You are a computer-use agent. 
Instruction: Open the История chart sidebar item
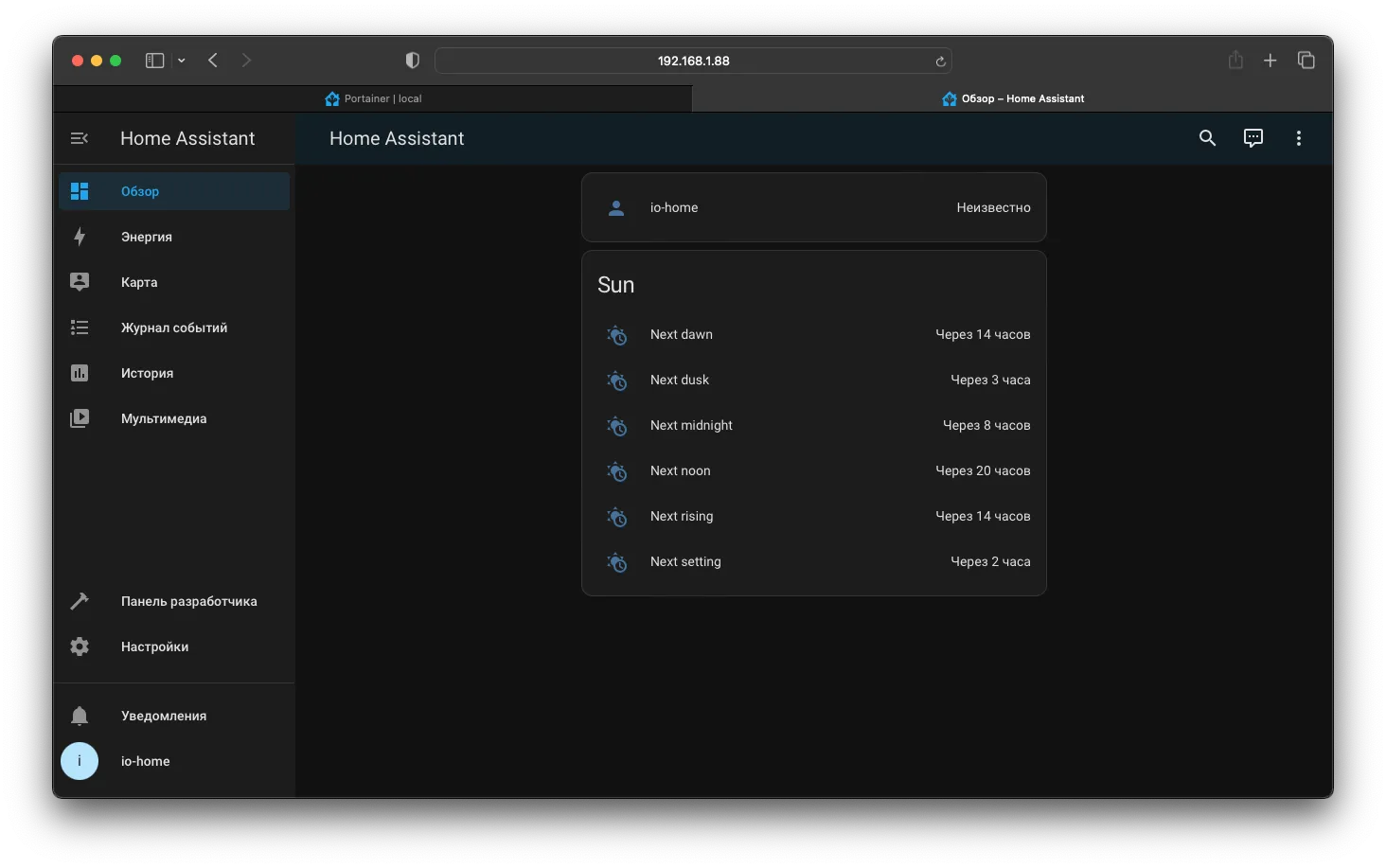(x=174, y=373)
